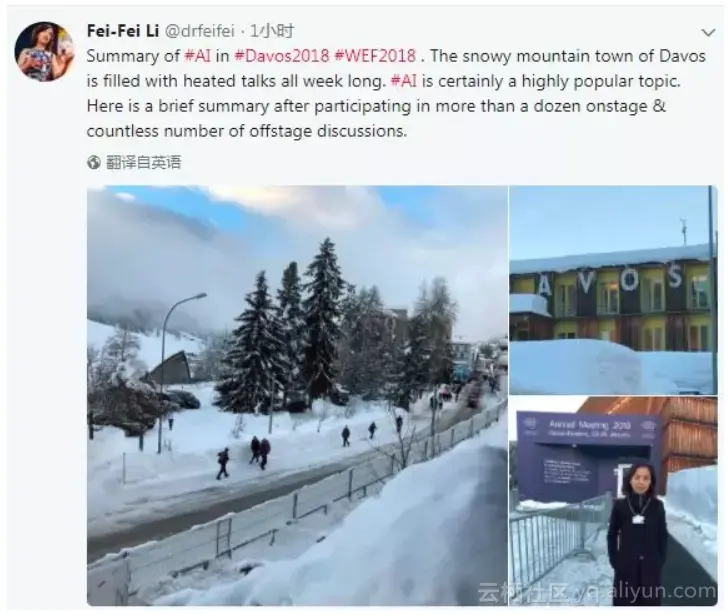Open the Fei-Fei Li display name

(x=123, y=31)
